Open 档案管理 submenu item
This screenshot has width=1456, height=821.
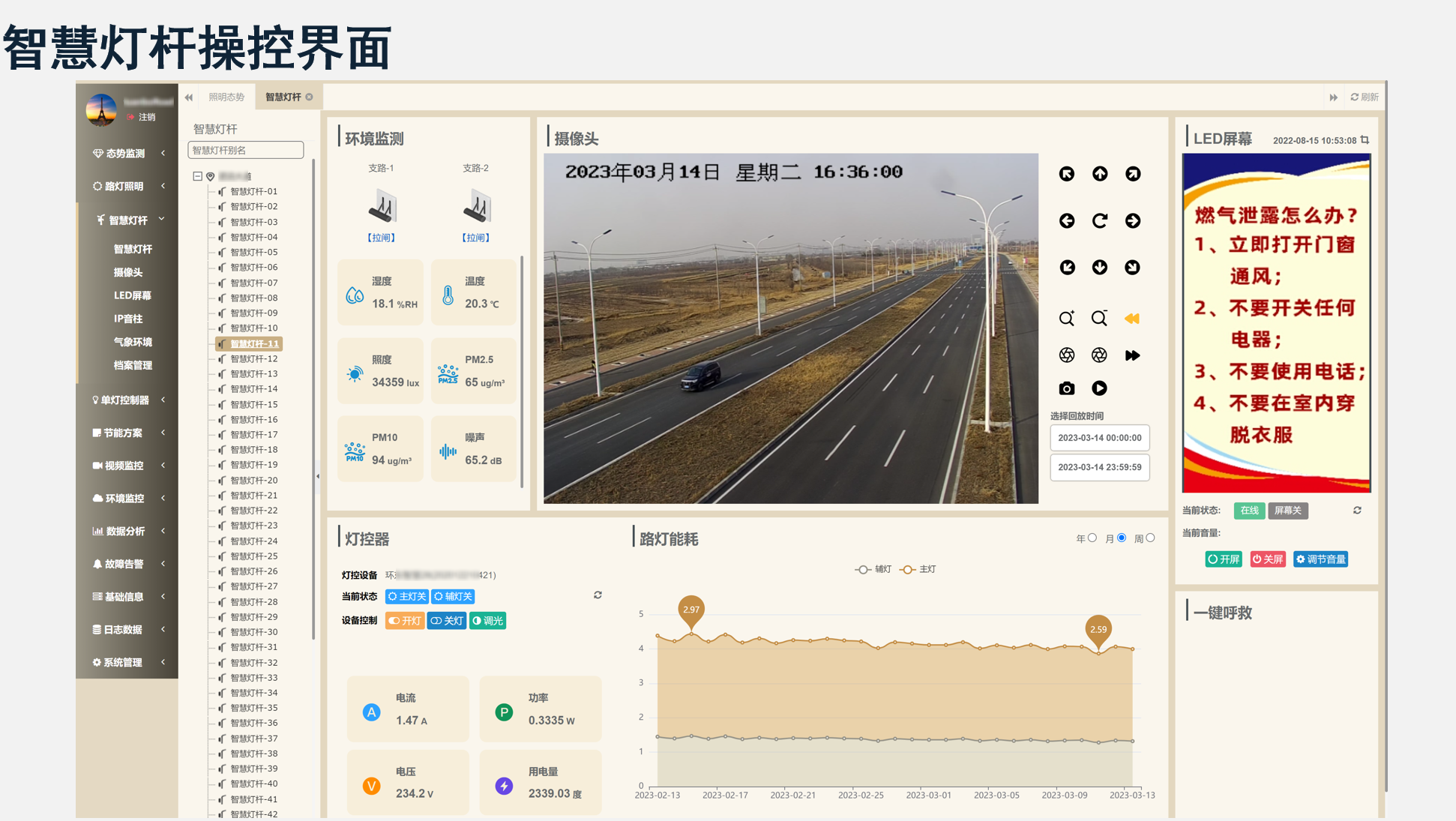(133, 365)
